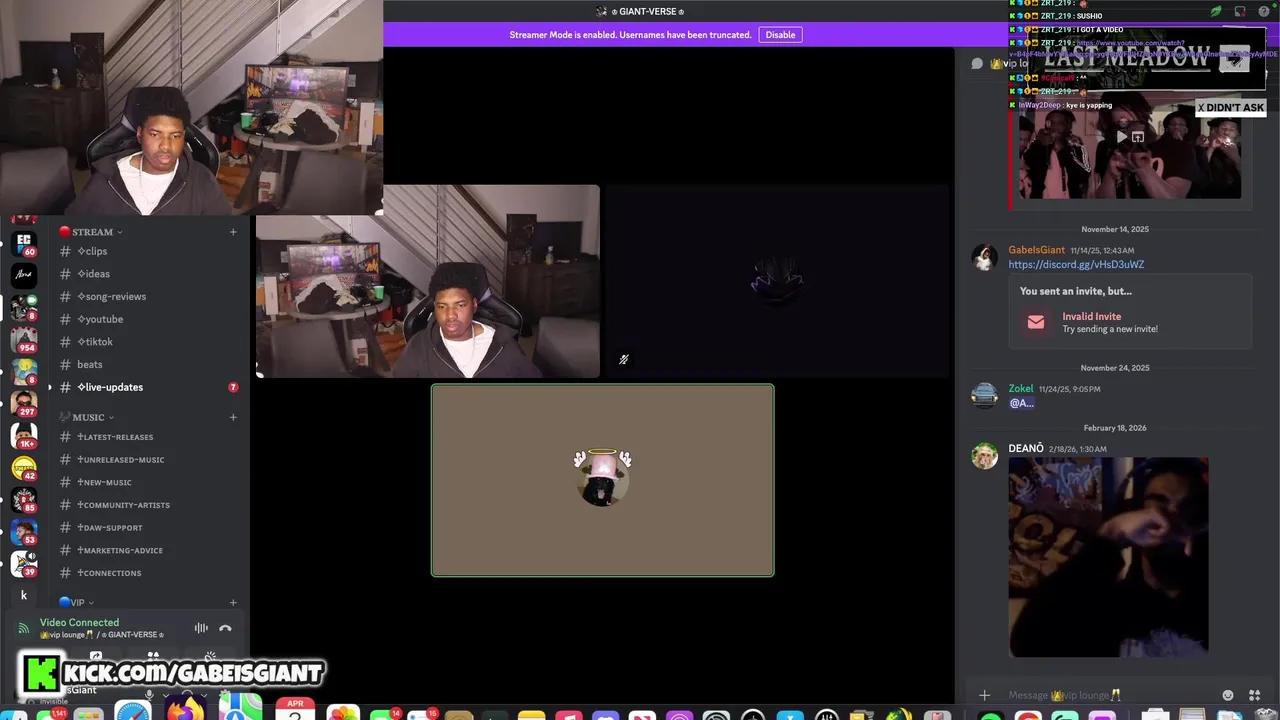Open Calendar from the dock
Viewport: 1280px width, 720px height.
(x=295, y=709)
